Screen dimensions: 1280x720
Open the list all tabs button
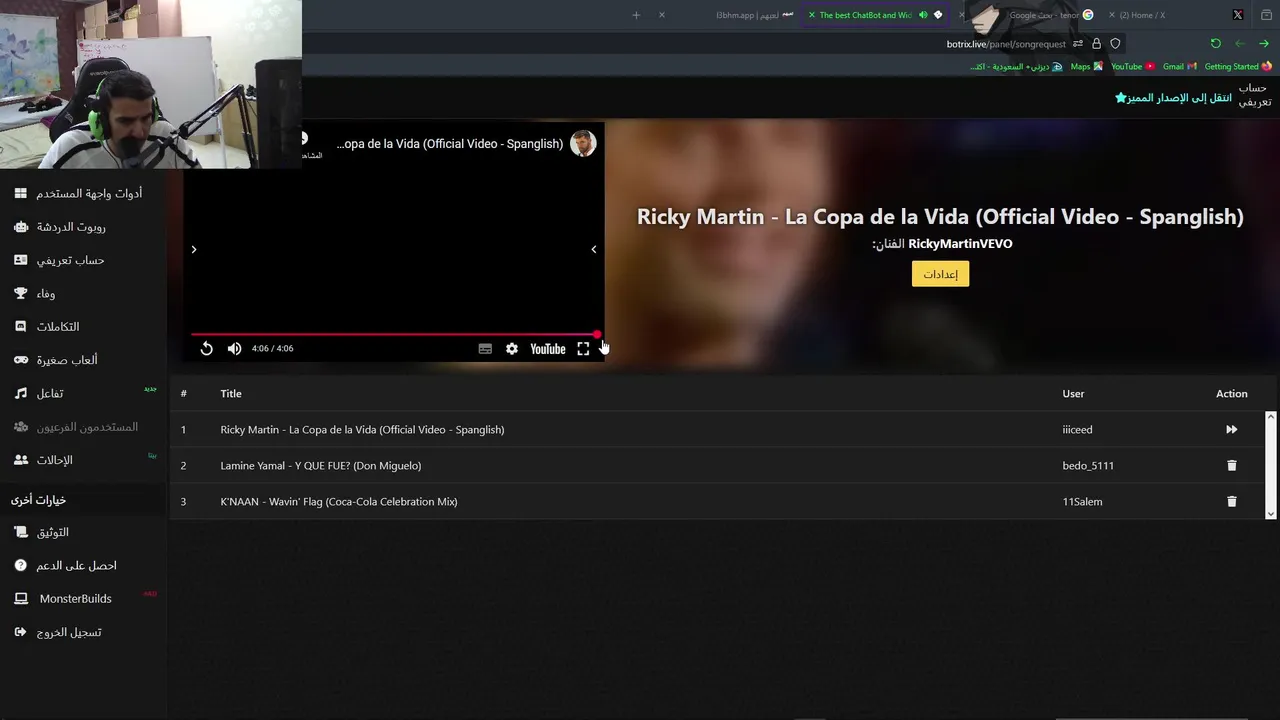[x=1266, y=15]
